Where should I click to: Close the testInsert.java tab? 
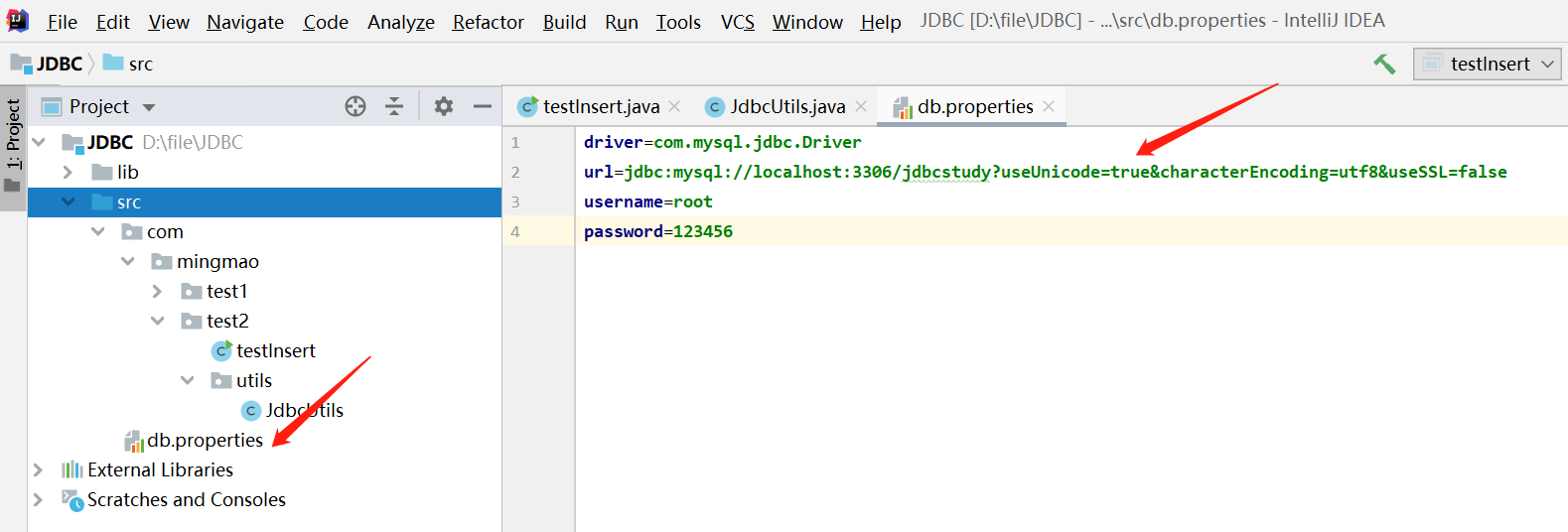tap(674, 106)
